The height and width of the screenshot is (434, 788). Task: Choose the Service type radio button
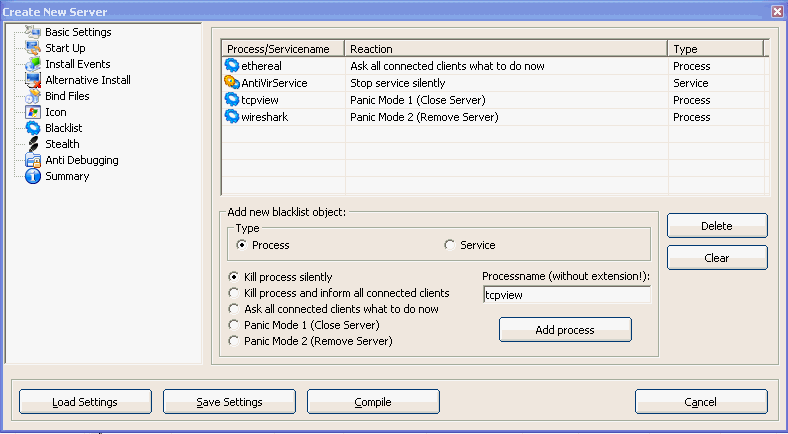tap(449, 245)
